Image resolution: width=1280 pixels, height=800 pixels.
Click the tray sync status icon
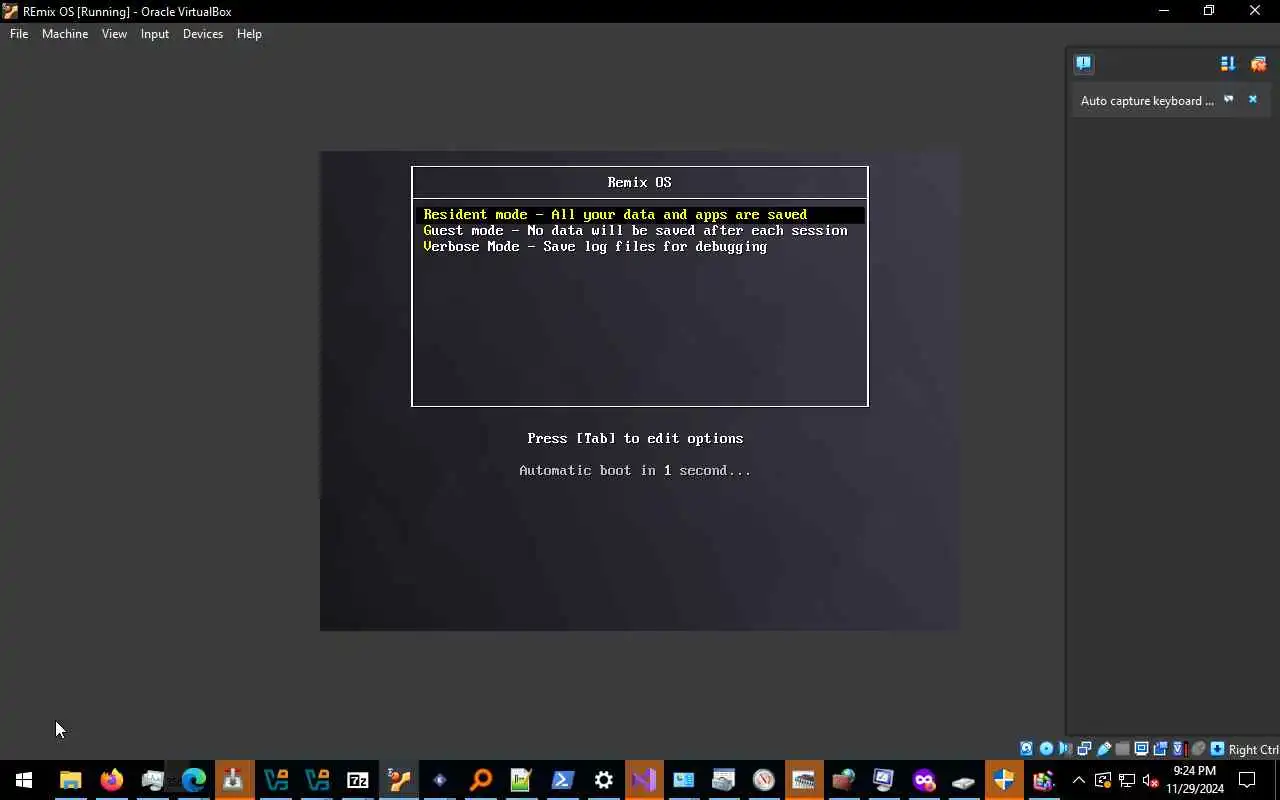pyautogui.click(x=1103, y=780)
